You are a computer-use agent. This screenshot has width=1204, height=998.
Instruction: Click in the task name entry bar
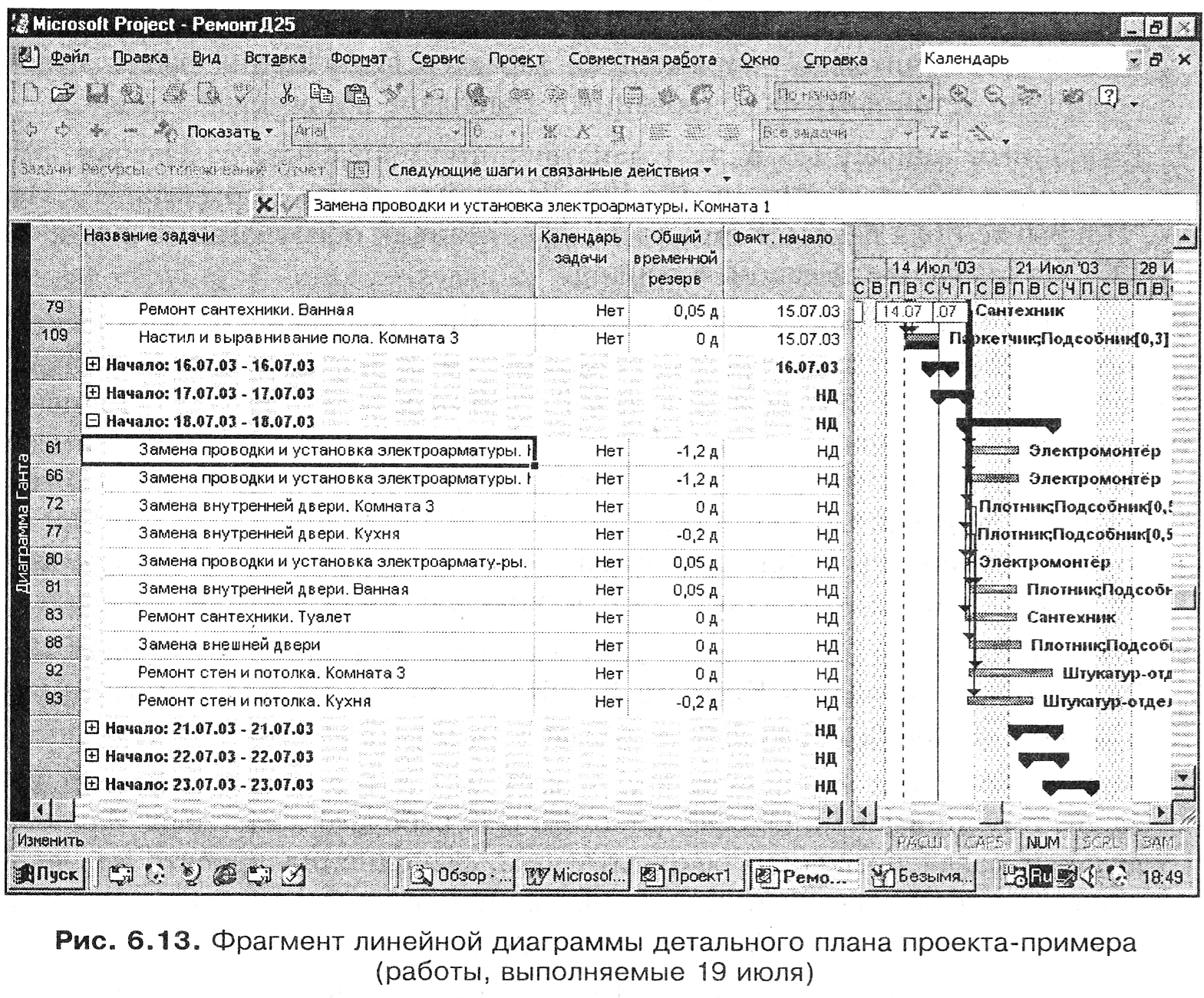pos(752,206)
